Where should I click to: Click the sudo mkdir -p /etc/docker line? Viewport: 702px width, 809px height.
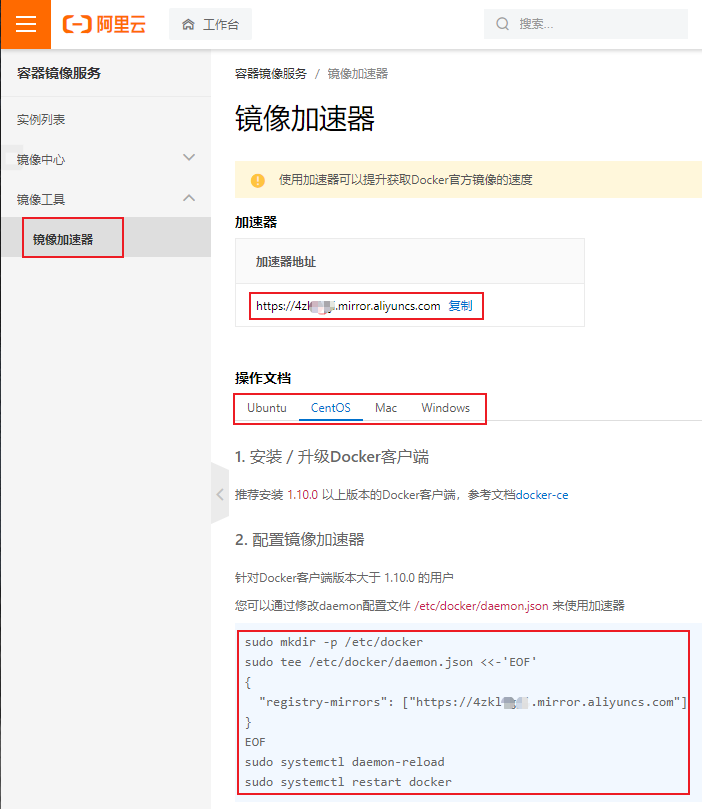pos(334,642)
